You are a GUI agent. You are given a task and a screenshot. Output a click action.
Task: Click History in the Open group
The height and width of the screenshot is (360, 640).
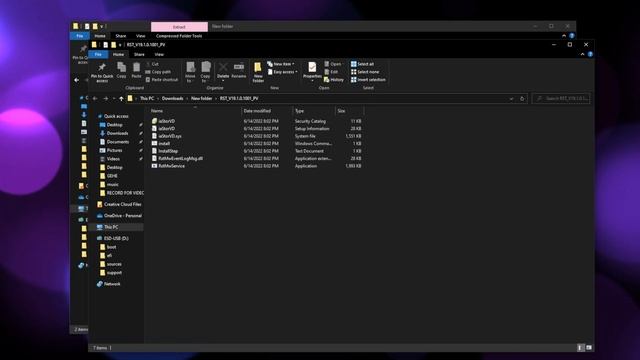(x=334, y=80)
